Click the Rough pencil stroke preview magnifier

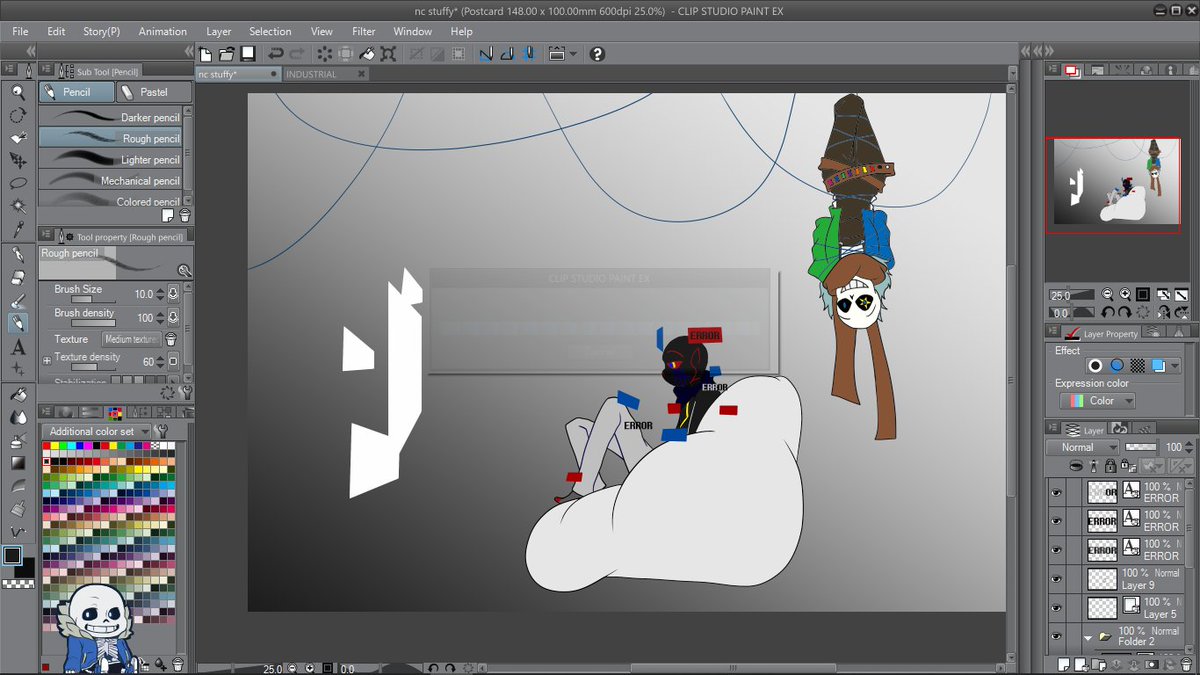coord(184,270)
